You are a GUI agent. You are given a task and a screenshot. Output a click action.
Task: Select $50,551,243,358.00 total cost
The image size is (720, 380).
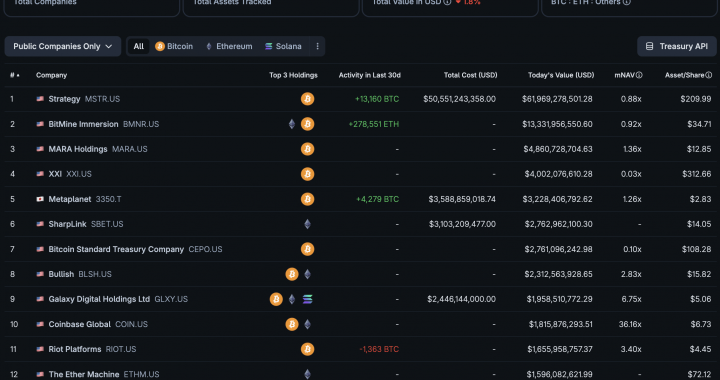pyautogui.click(x=460, y=99)
